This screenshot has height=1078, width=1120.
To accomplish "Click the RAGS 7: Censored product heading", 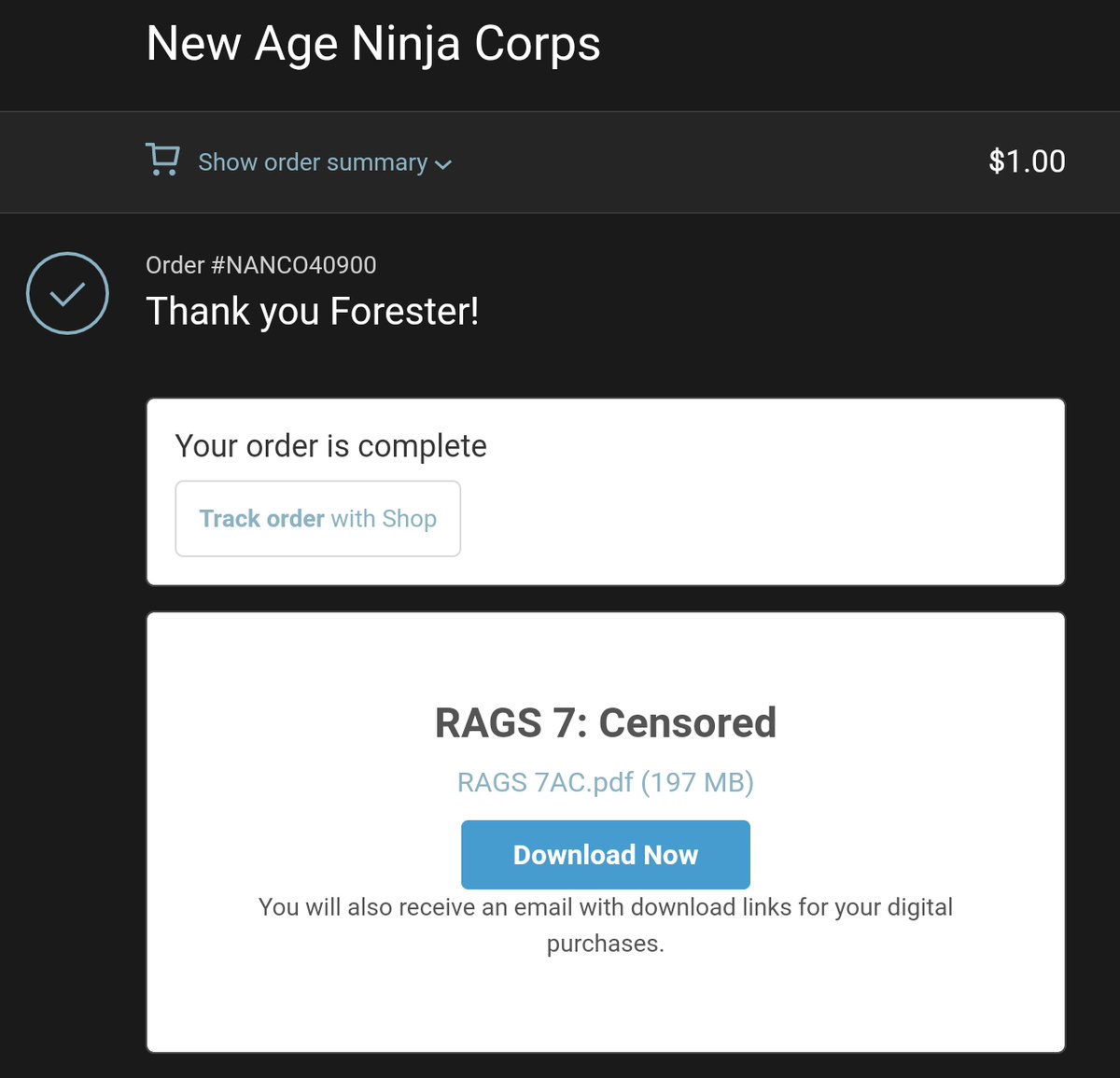I will tap(606, 722).
